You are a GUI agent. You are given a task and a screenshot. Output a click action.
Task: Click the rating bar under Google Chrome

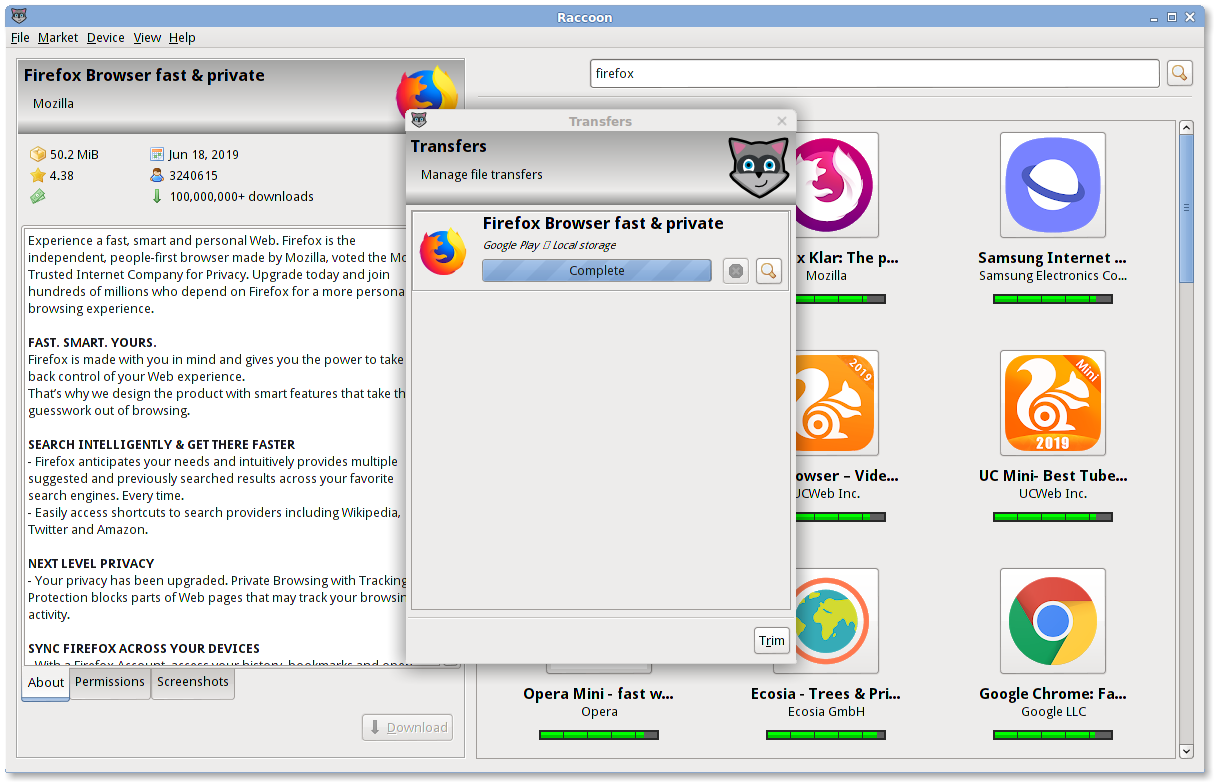[x=1053, y=735]
